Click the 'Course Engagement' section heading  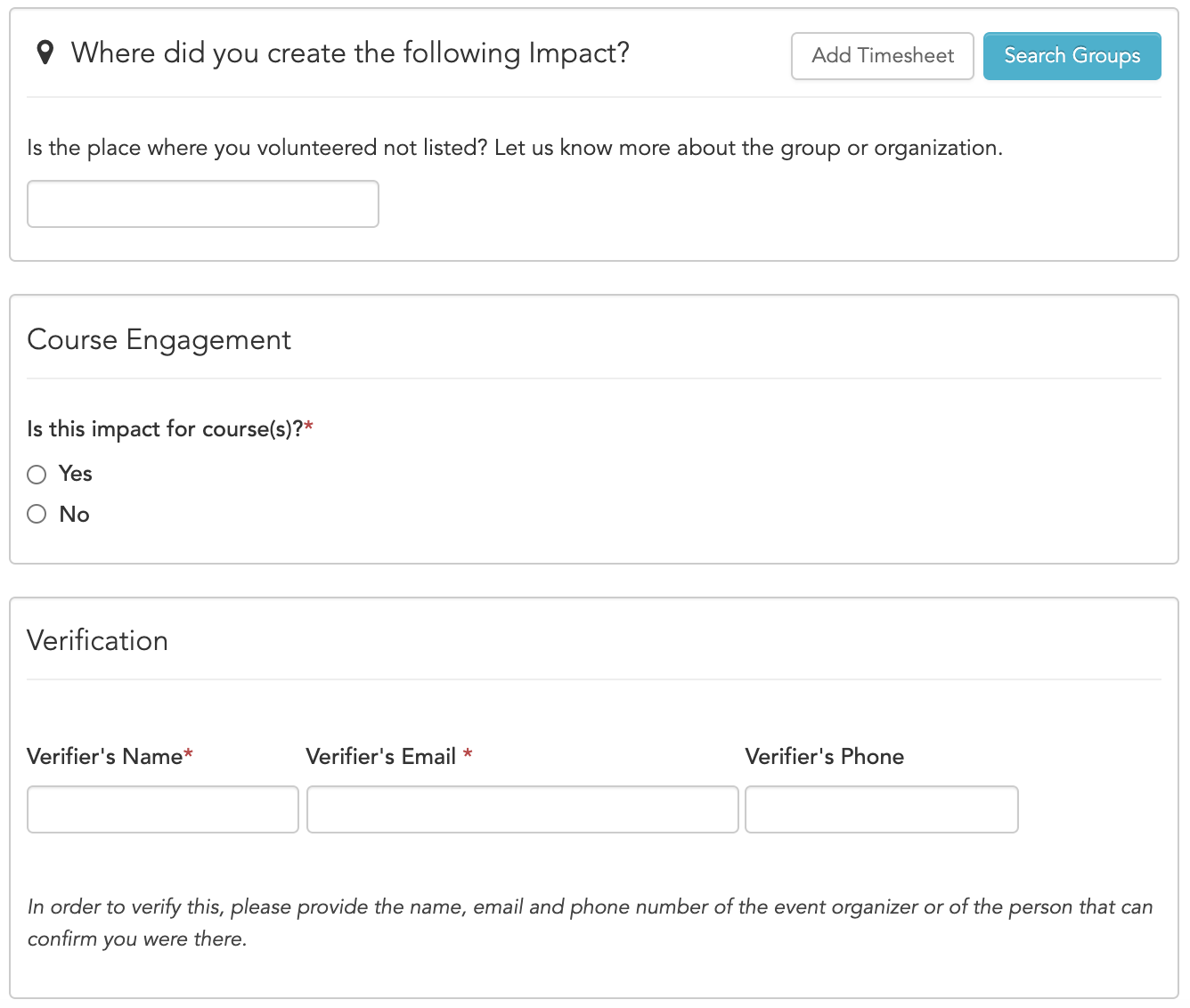click(159, 340)
